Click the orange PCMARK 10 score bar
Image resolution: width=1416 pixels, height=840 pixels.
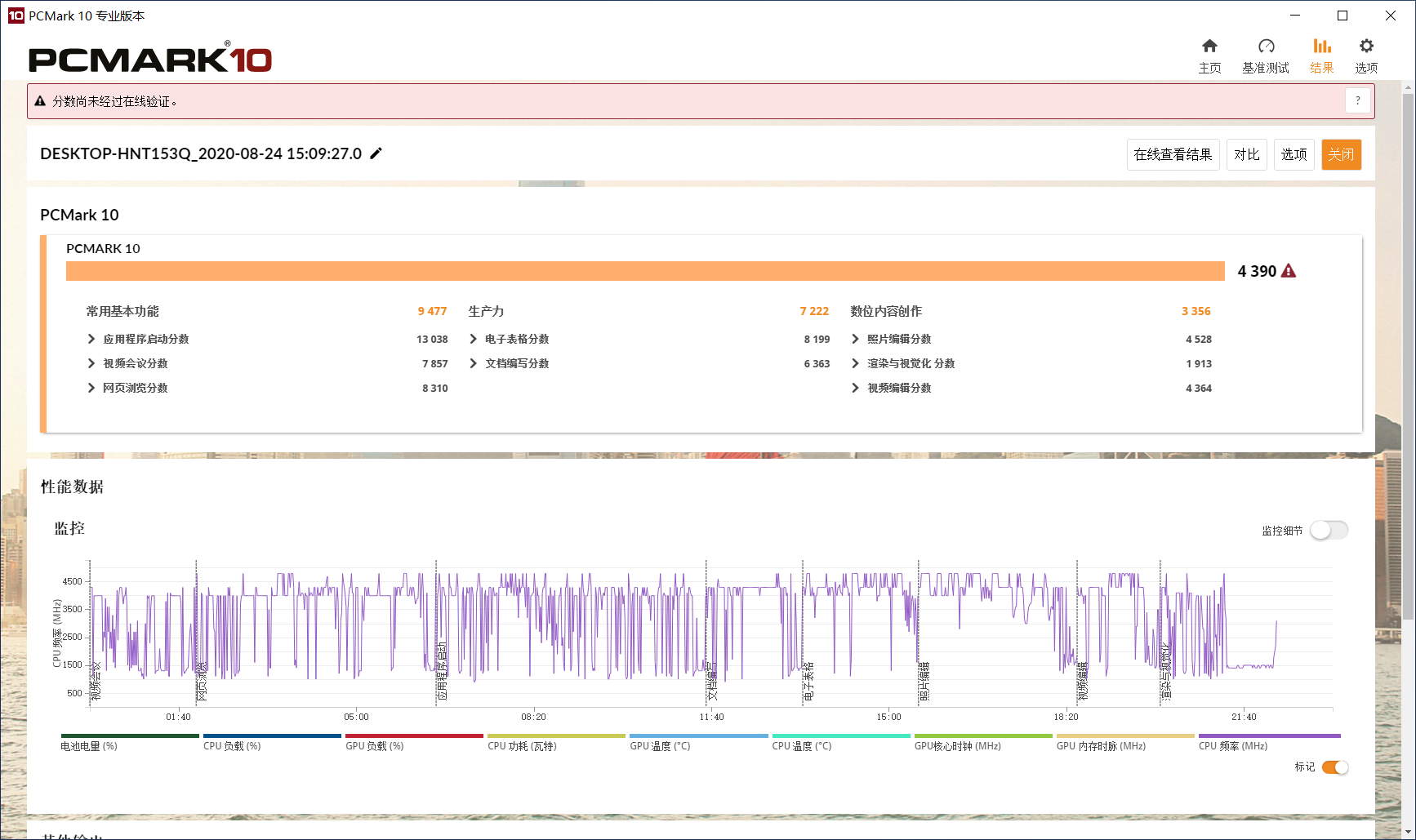645,271
